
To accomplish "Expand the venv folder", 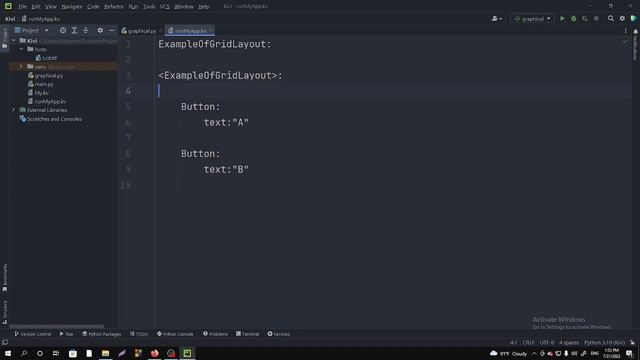I will point(22,67).
